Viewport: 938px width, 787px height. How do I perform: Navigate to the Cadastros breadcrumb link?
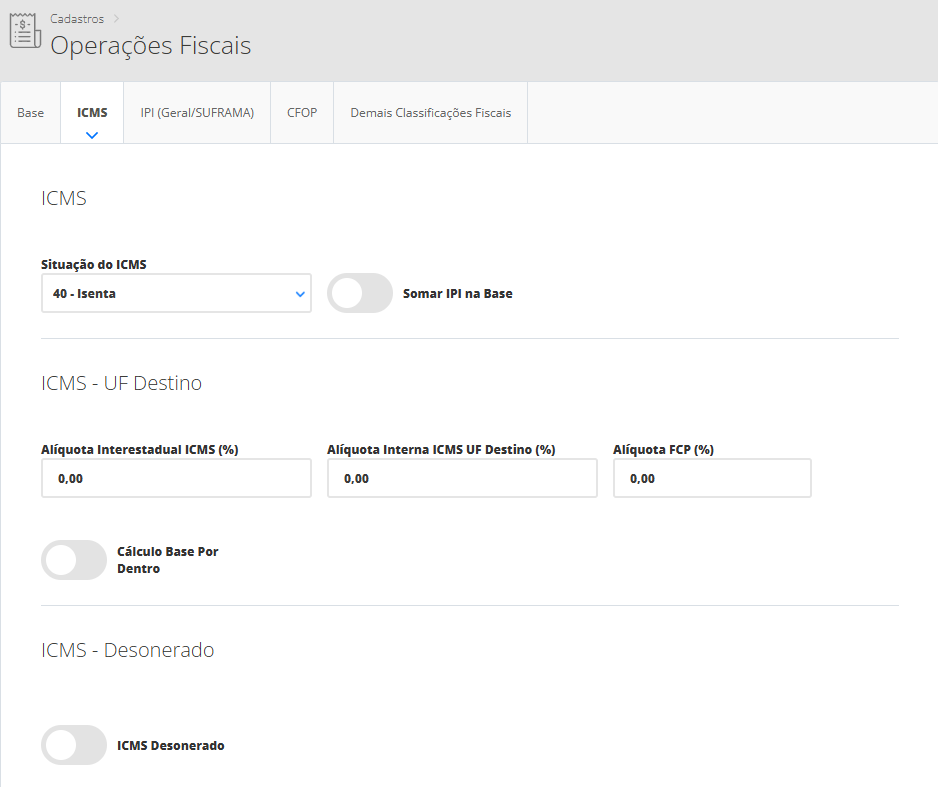[77, 18]
